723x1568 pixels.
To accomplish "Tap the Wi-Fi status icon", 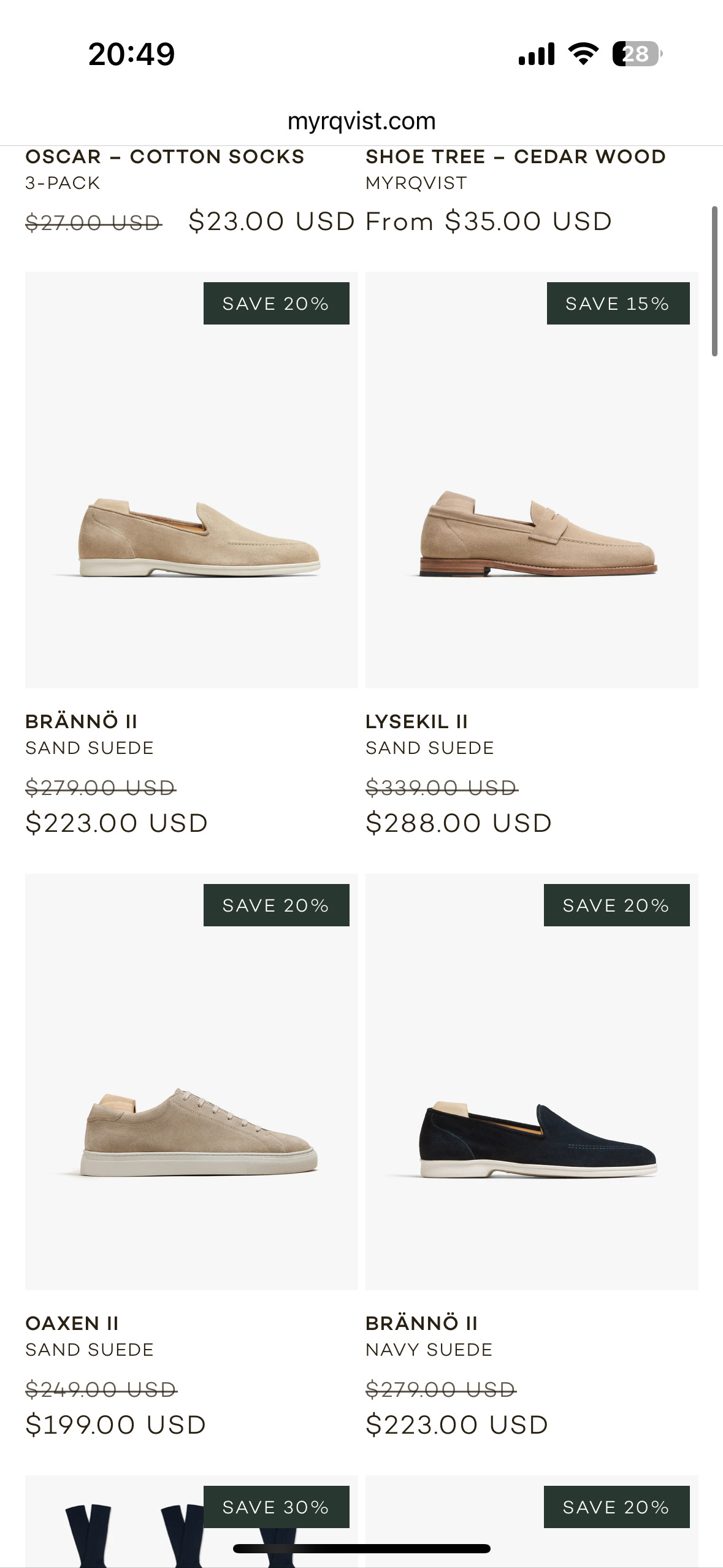I will pyautogui.click(x=583, y=54).
